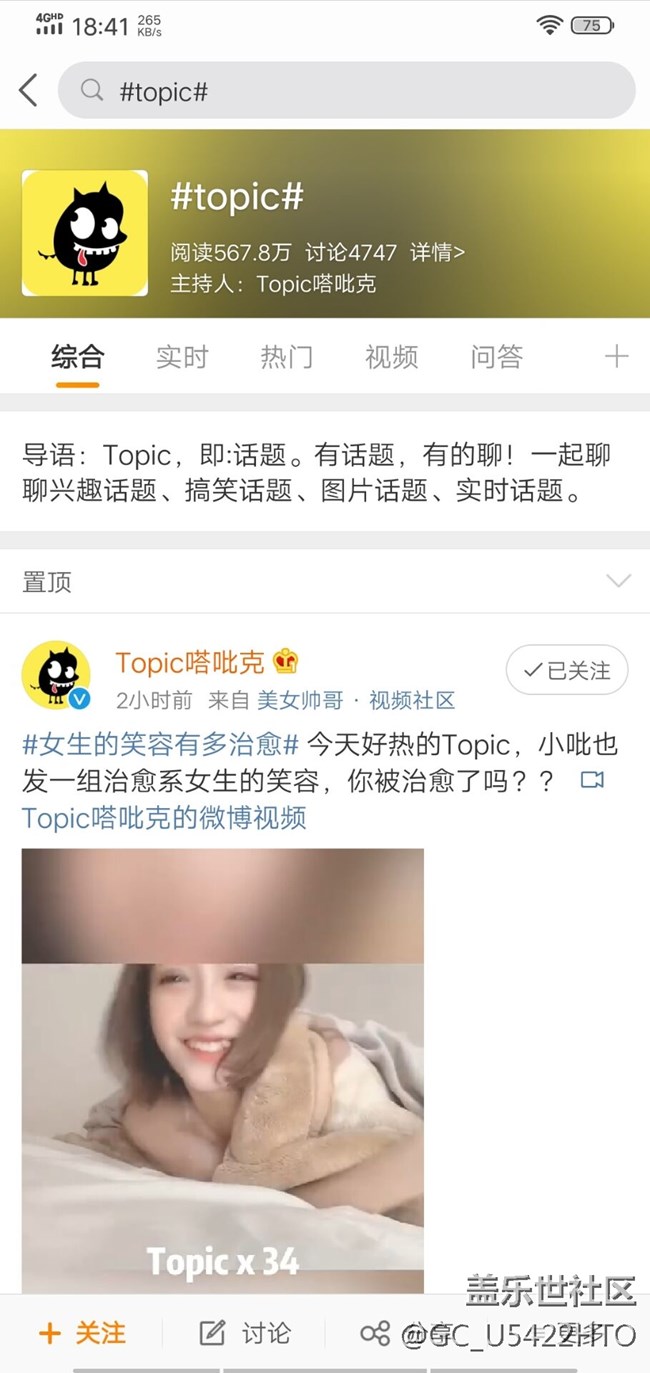Add a tab with the plus icon

point(617,356)
